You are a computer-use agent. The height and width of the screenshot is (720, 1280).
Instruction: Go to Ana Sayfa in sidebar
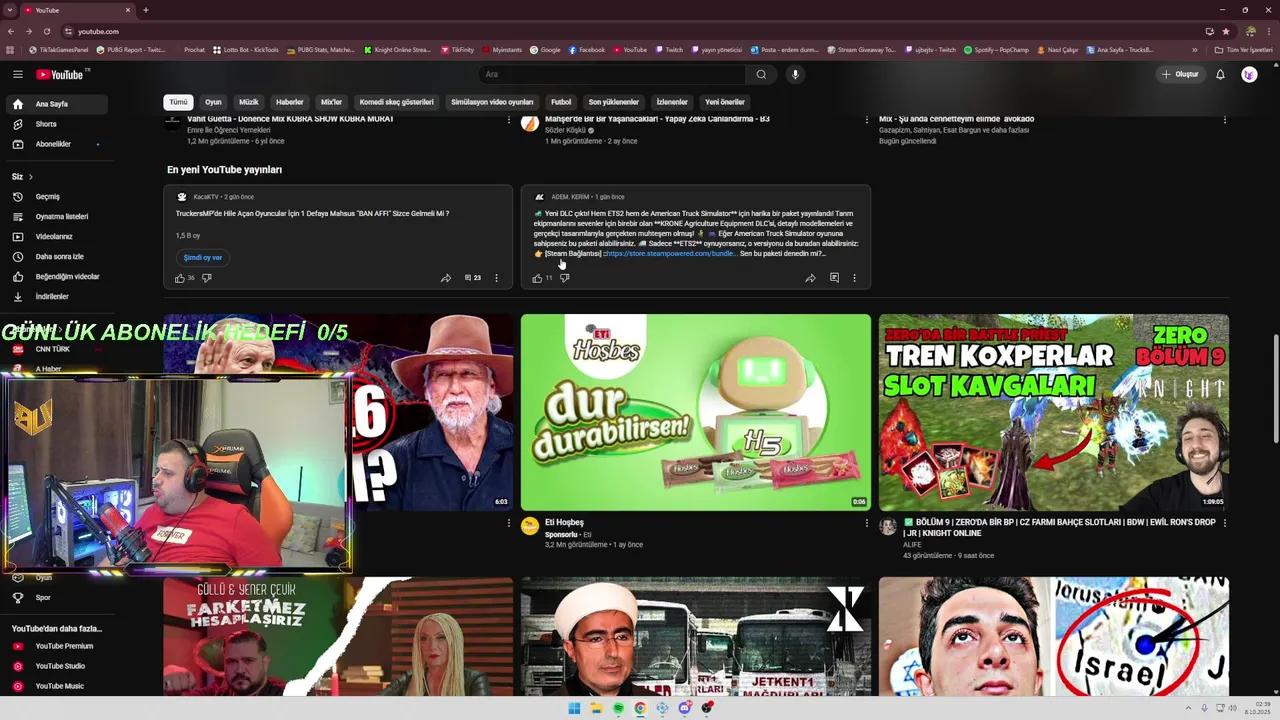pyautogui.click(x=56, y=104)
